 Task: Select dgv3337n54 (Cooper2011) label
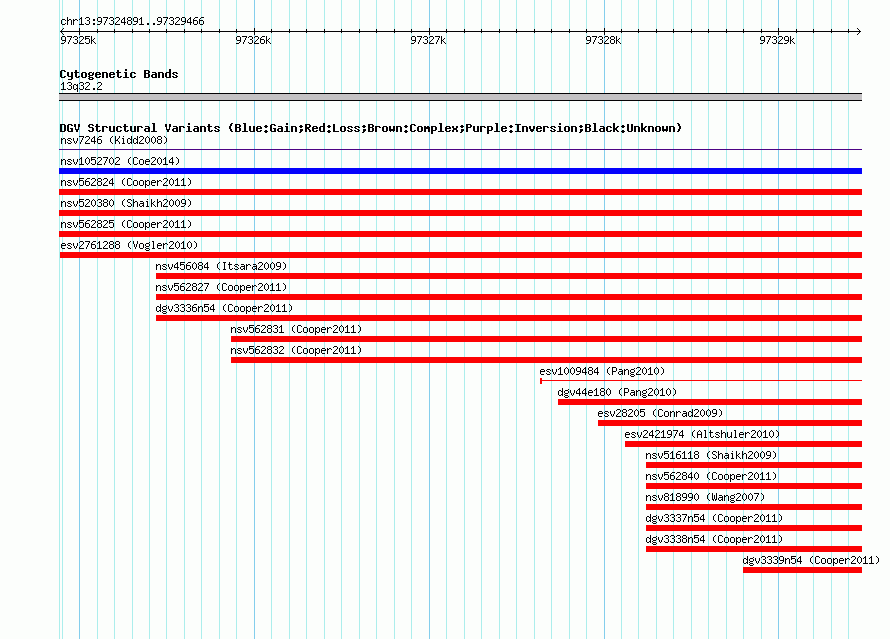[x=714, y=518]
